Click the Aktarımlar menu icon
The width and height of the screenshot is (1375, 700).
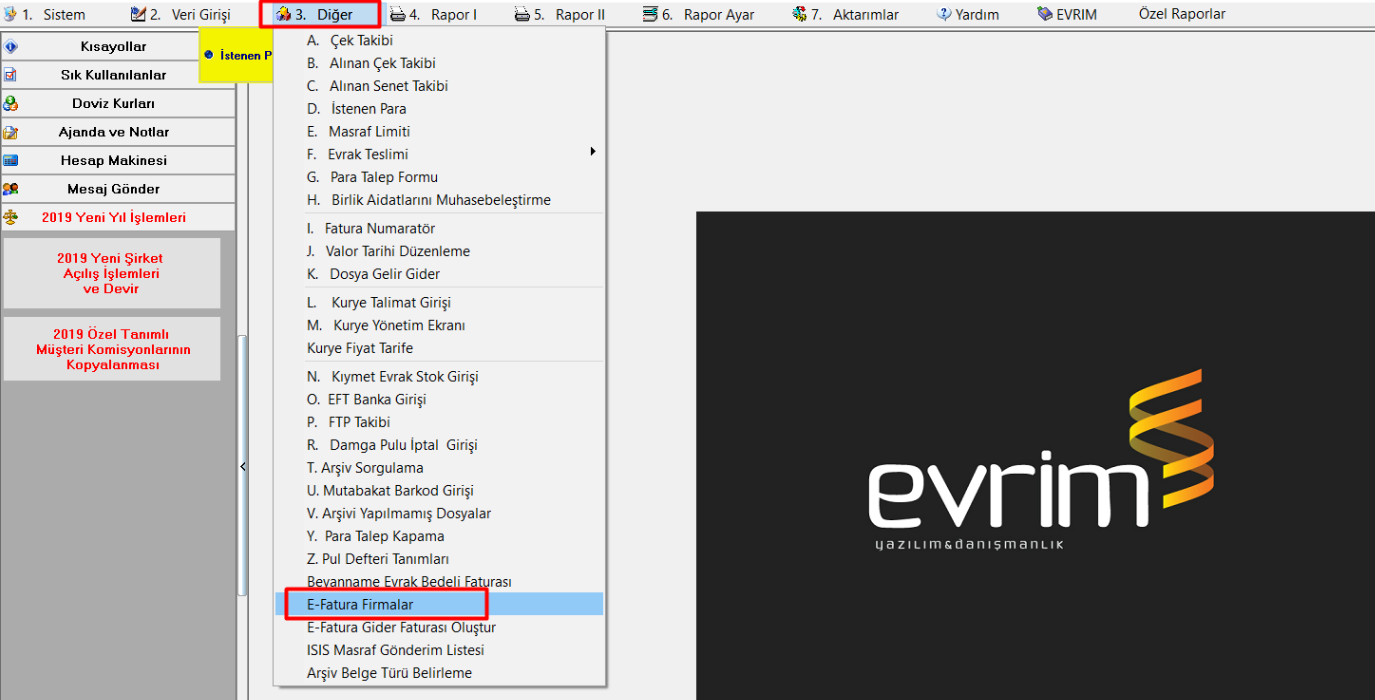tap(799, 14)
